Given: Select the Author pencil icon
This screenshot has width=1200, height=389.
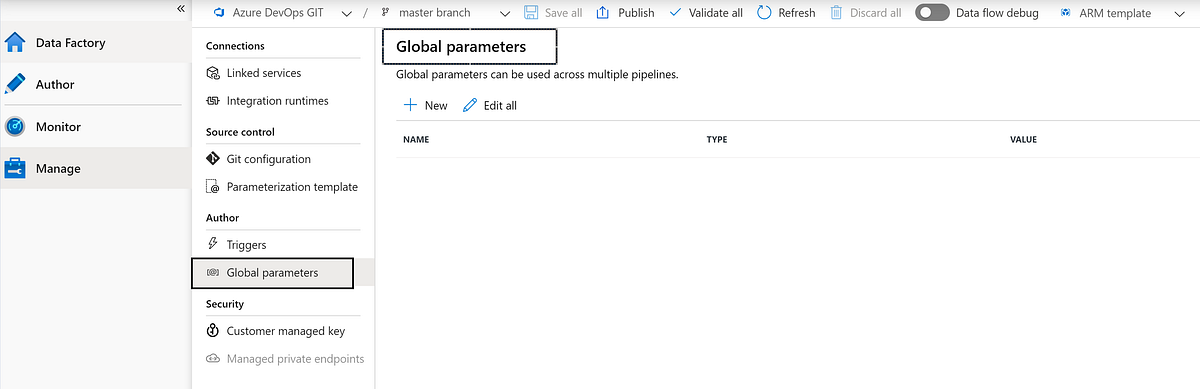Looking at the screenshot, I should pyautogui.click(x=15, y=85).
